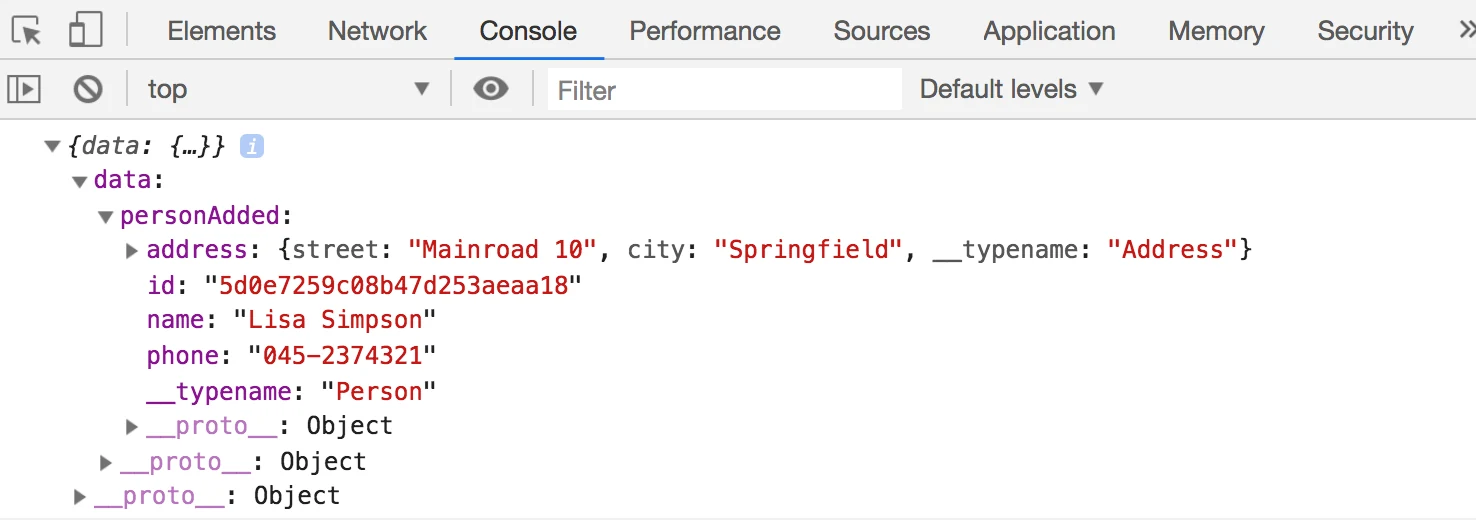Screen dimensions: 1476x524
Task: Open the Sources tab
Action: pos(882,31)
